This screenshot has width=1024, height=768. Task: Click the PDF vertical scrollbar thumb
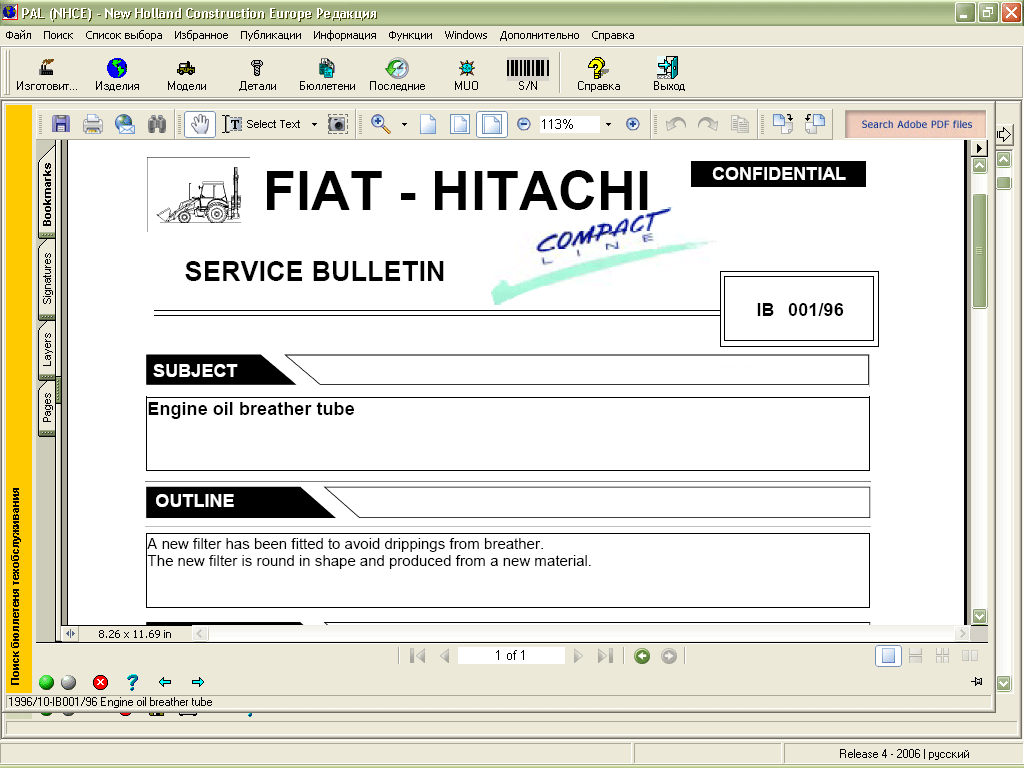point(980,251)
